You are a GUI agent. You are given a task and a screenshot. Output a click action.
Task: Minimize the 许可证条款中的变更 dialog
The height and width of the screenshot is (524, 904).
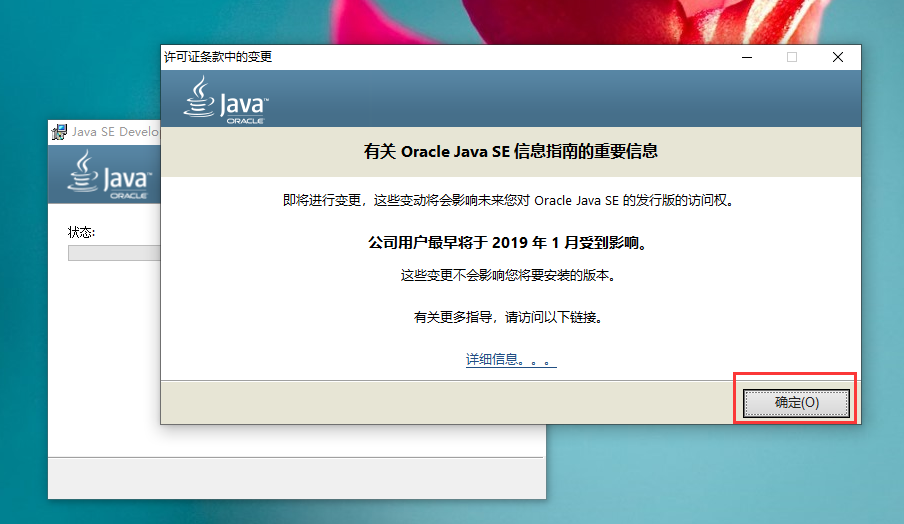pyautogui.click(x=747, y=57)
